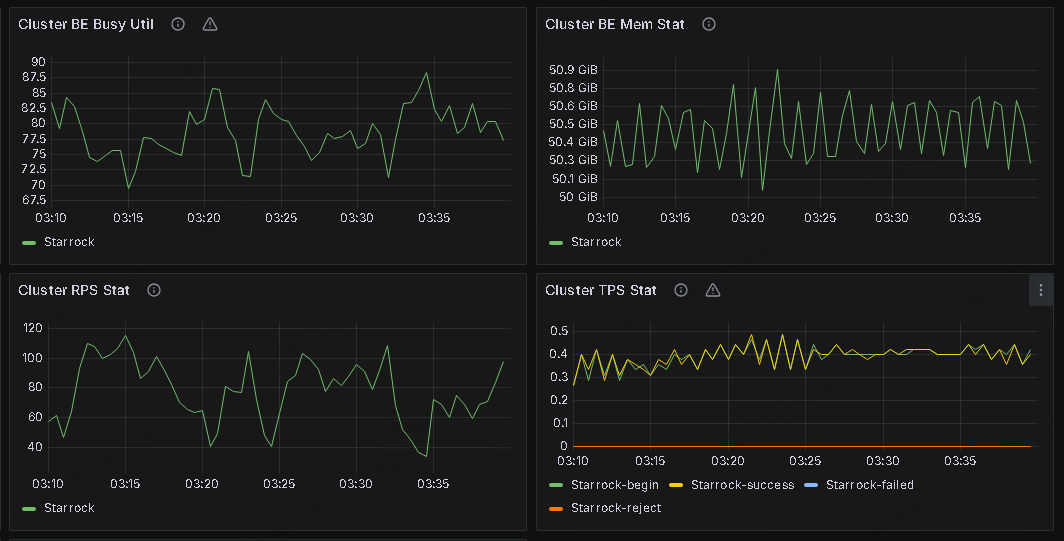Click warning triangle on Cluster BE Busy Util
Image resolution: width=1064 pixels, height=541 pixels.
[x=209, y=24]
